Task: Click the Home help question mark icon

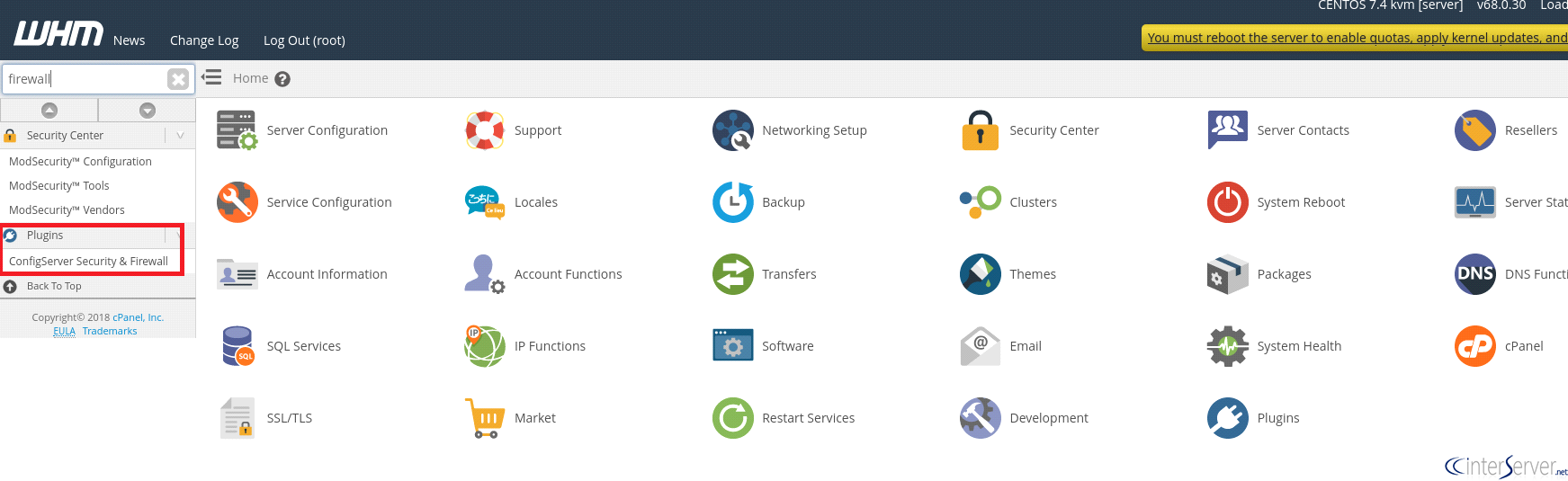Action: point(282,79)
